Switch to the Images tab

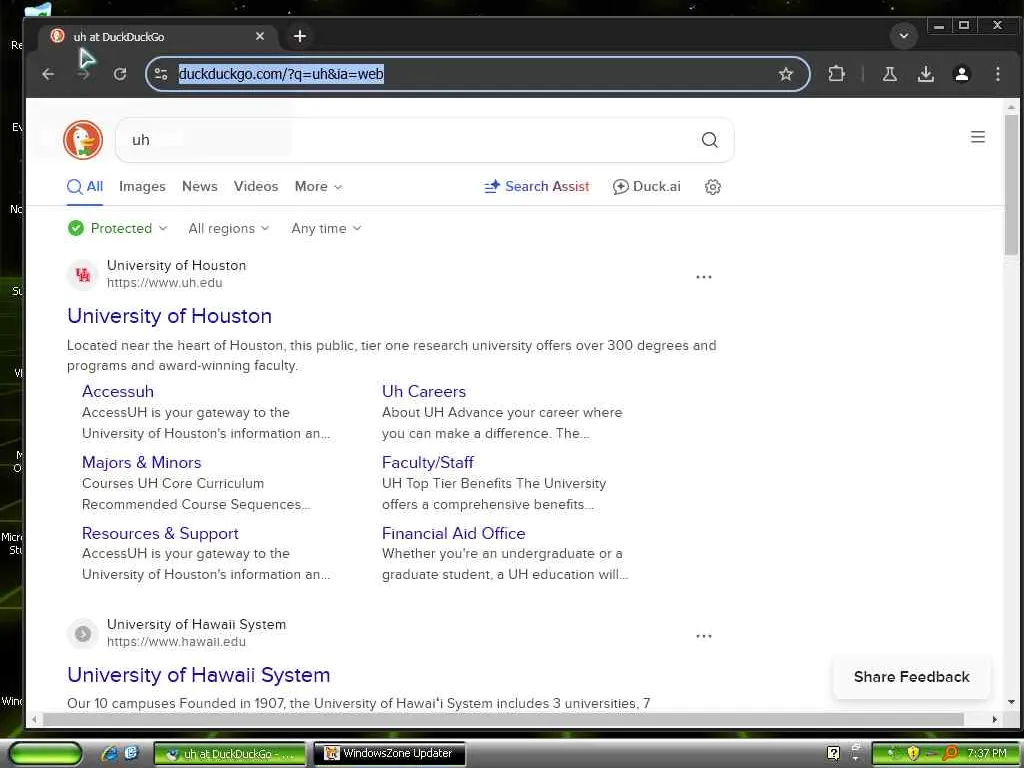click(x=142, y=187)
